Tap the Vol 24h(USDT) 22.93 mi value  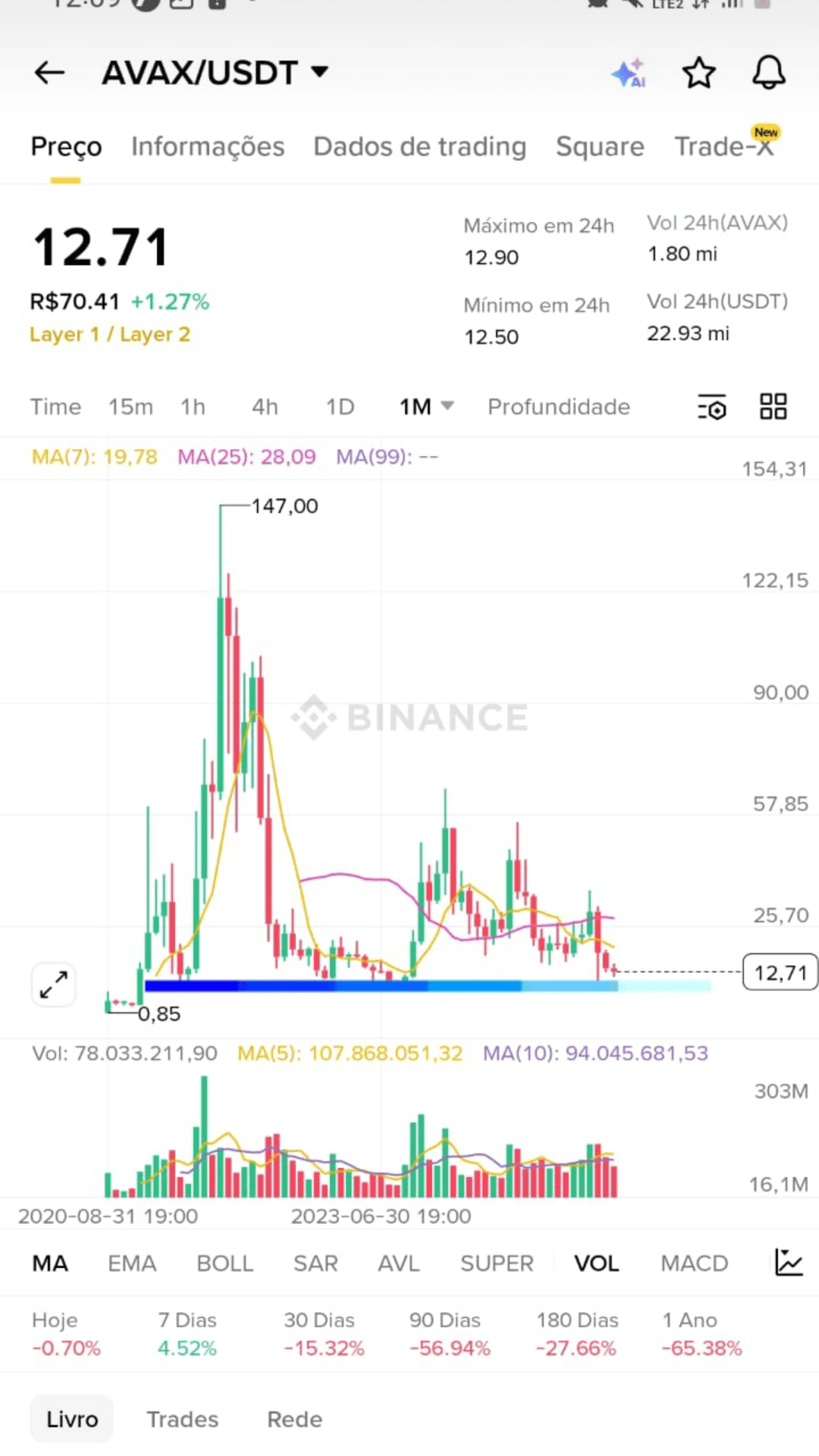click(x=688, y=333)
